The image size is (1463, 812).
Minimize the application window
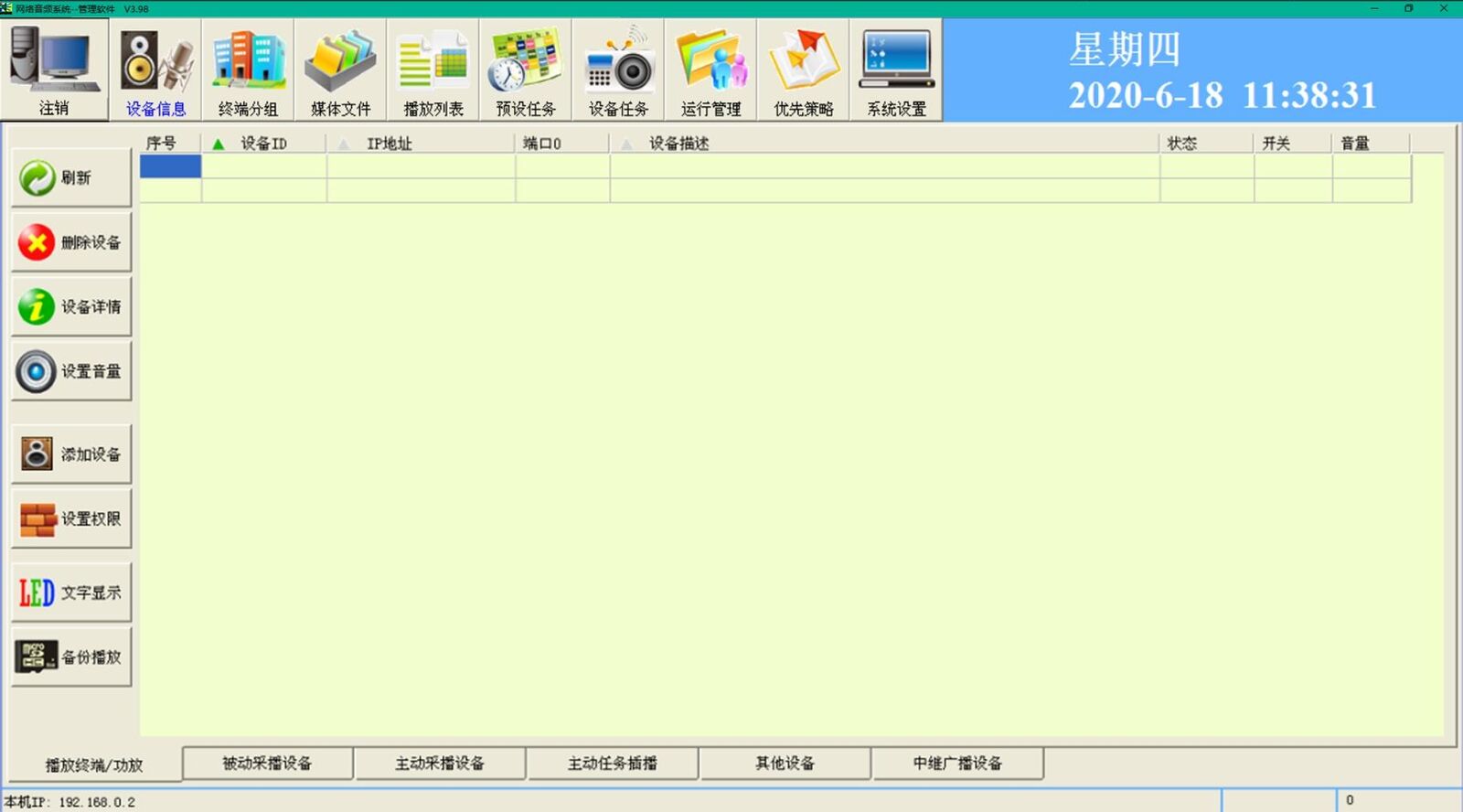1374,8
